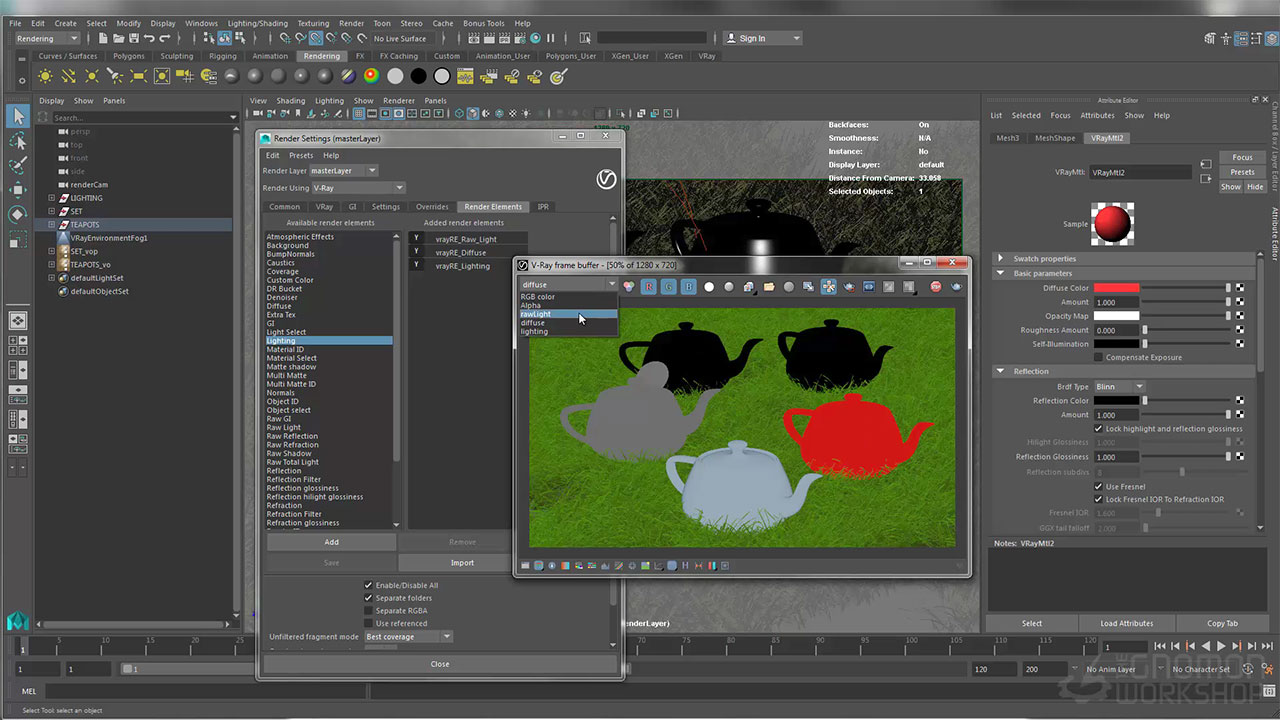
Task: Click the black material sphere shelf icon
Action: pos(418,76)
